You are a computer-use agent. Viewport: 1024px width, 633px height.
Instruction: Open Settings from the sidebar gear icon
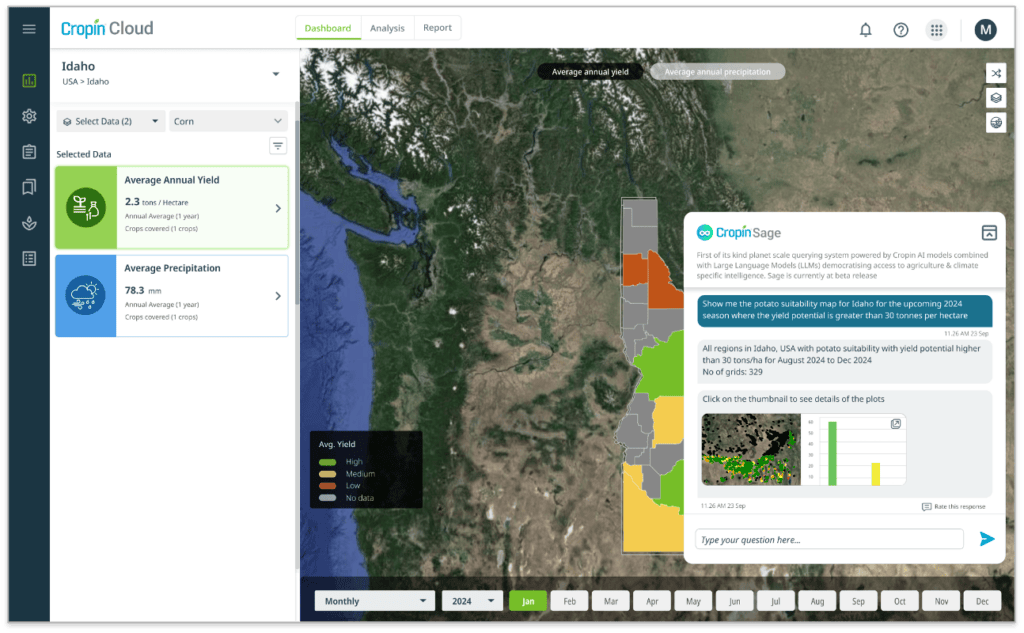pyautogui.click(x=29, y=117)
